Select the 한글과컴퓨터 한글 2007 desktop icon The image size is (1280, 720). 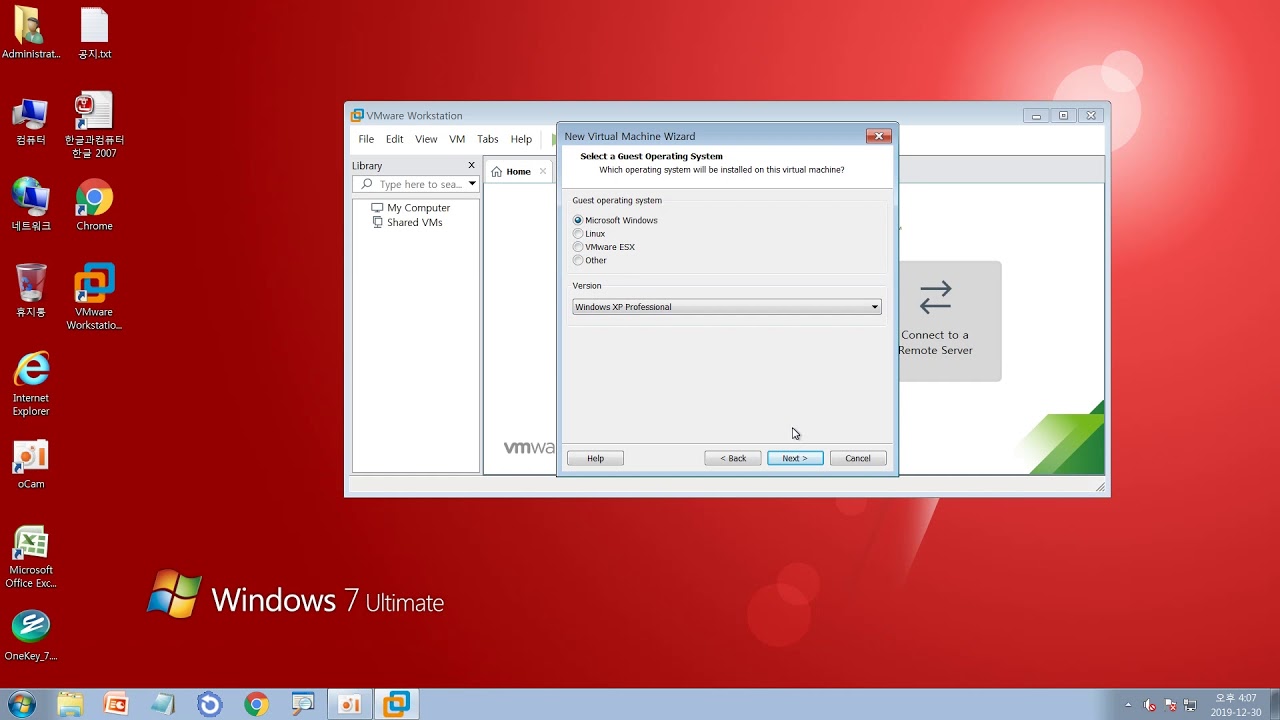tap(94, 126)
